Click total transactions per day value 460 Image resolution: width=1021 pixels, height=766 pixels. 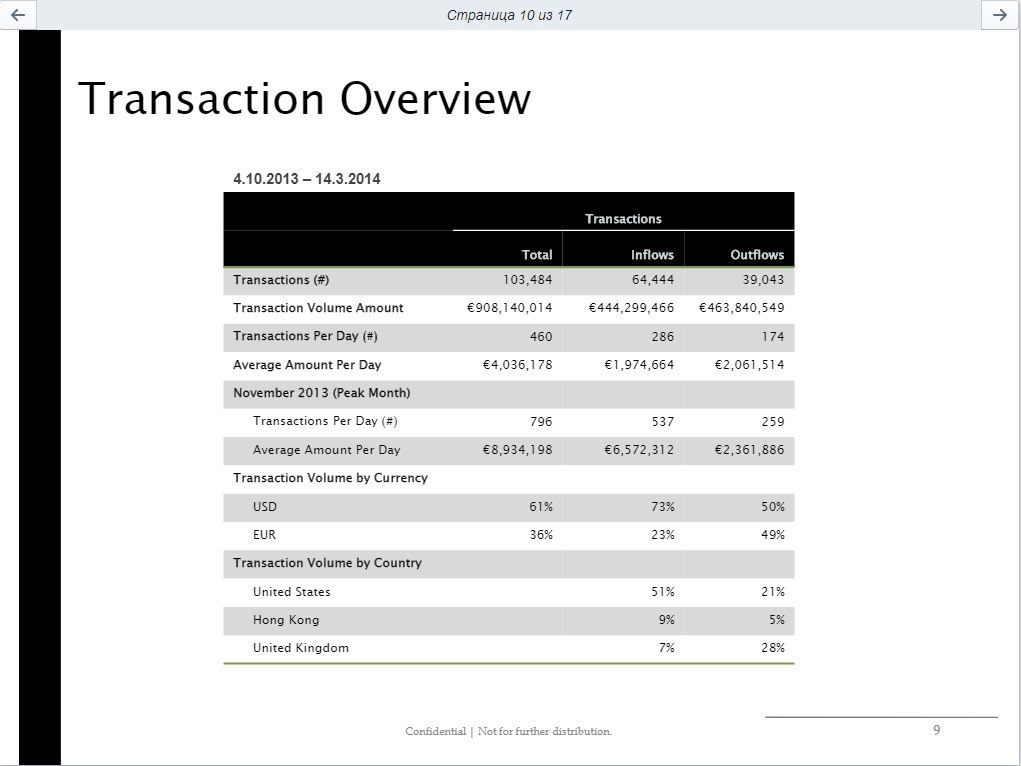pyautogui.click(x=540, y=337)
